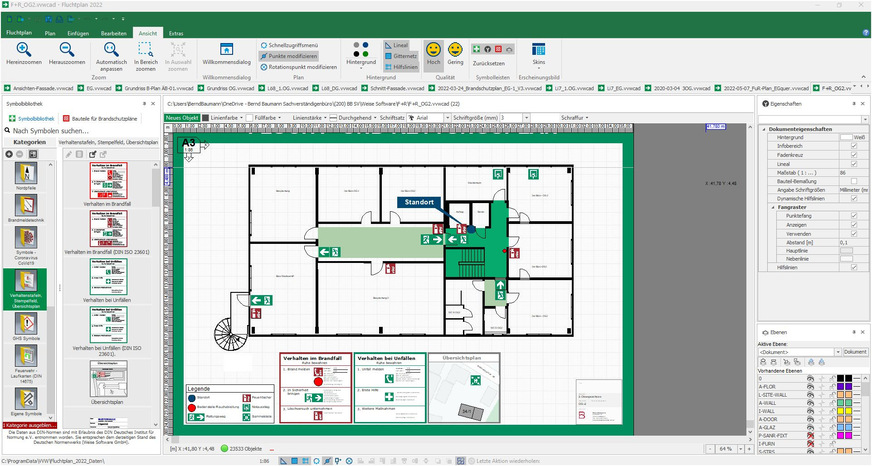Set quality to Hoch smiley
The height and width of the screenshot is (466, 872).
[433, 50]
